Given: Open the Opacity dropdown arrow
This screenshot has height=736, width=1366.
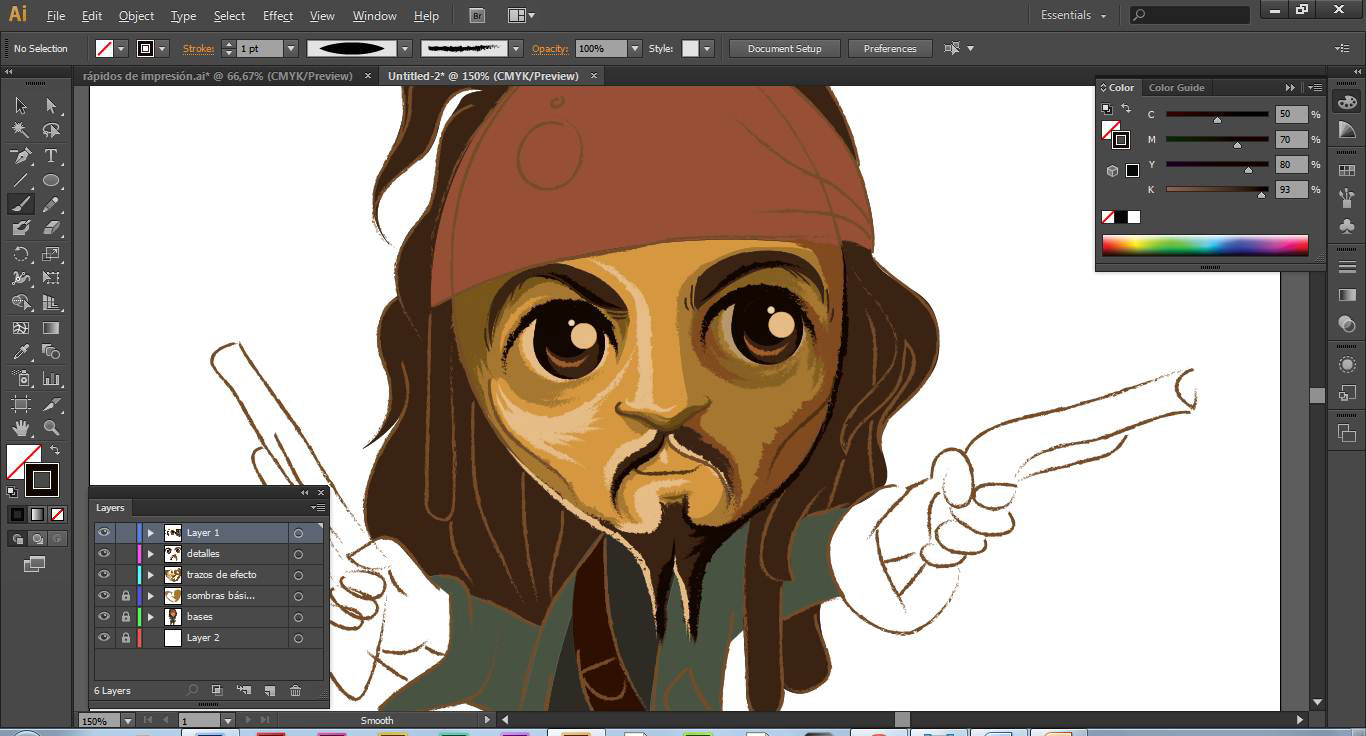Looking at the screenshot, I should tap(634, 48).
